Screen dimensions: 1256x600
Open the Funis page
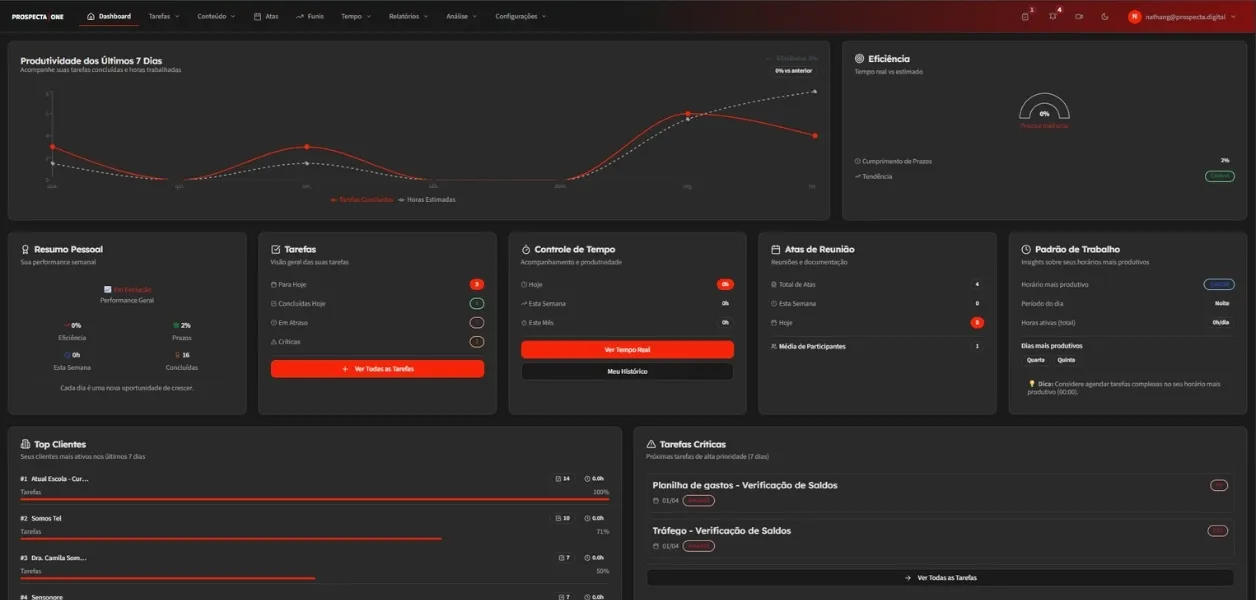tap(310, 16)
